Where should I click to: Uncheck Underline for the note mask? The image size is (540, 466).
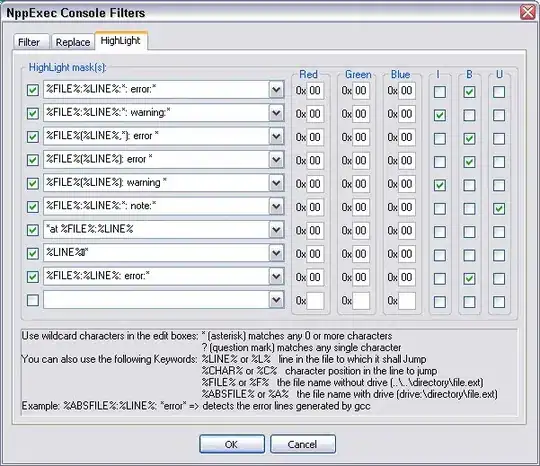click(499, 208)
